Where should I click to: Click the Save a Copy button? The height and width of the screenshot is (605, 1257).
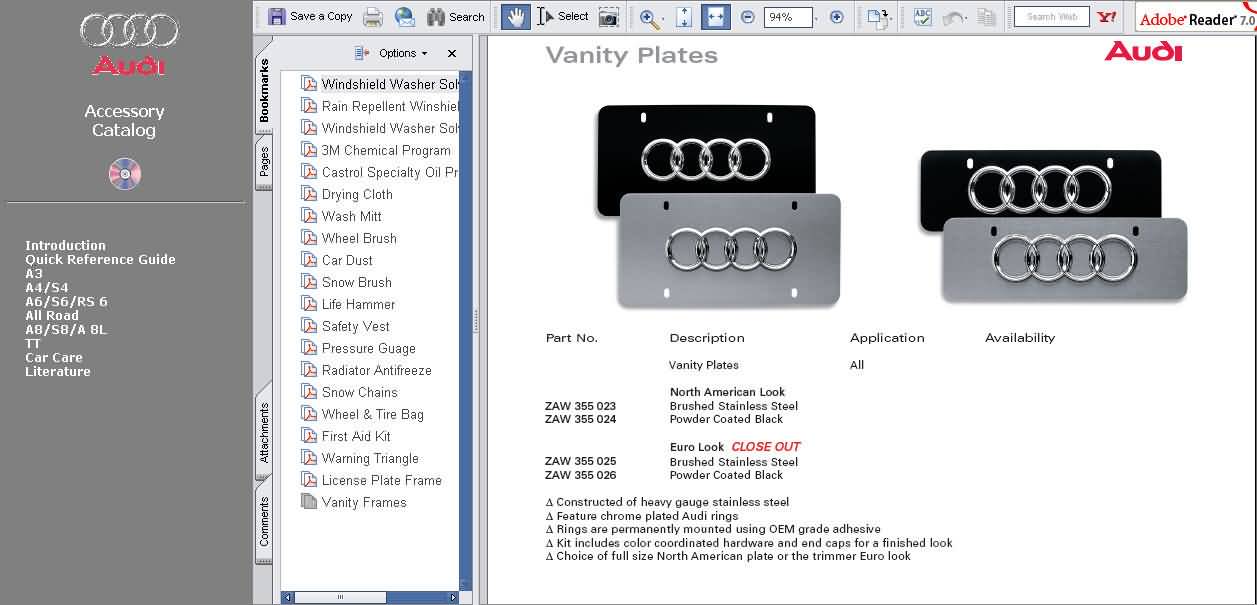[x=310, y=16]
